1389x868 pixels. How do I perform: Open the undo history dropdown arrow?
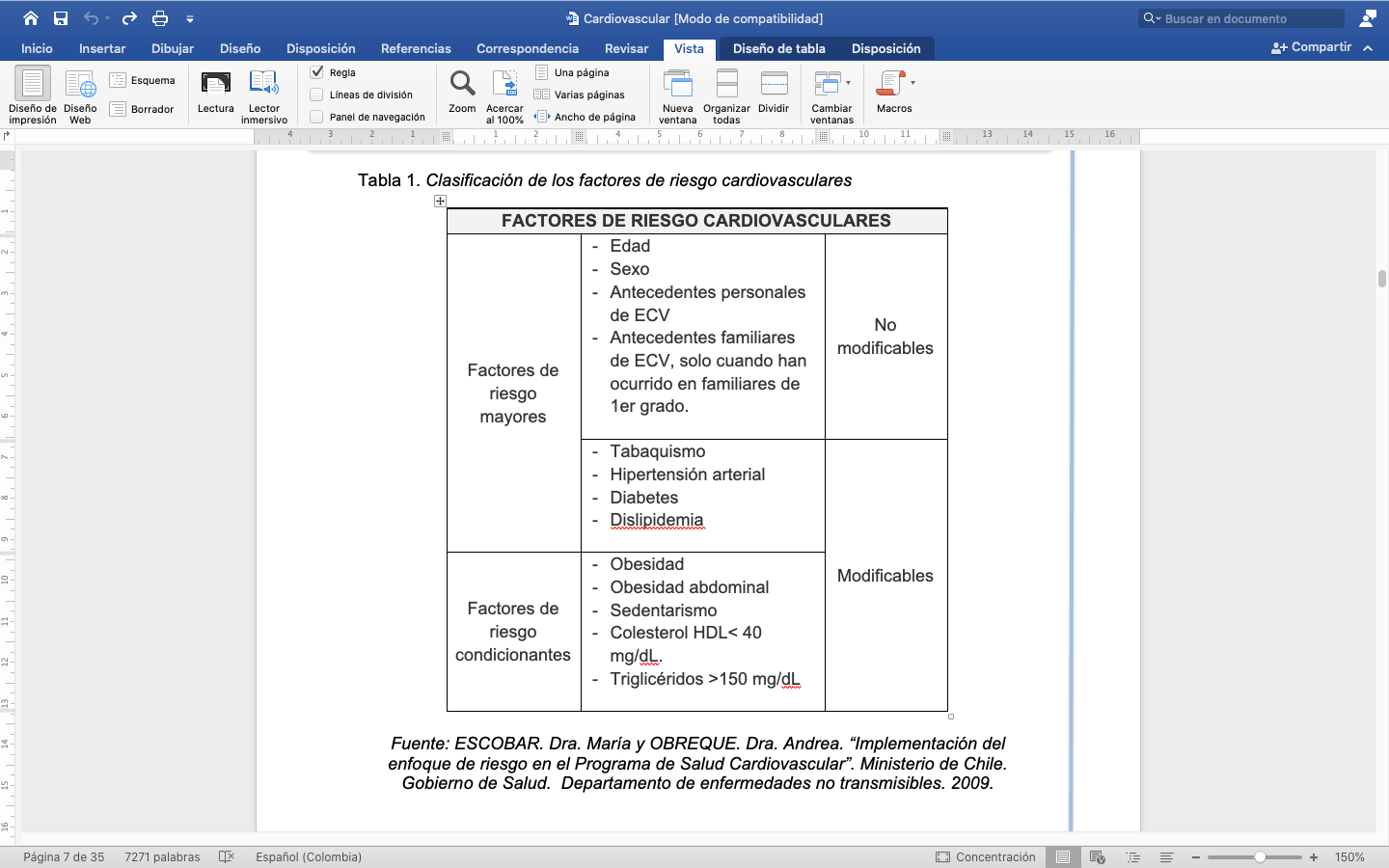[107, 18]
